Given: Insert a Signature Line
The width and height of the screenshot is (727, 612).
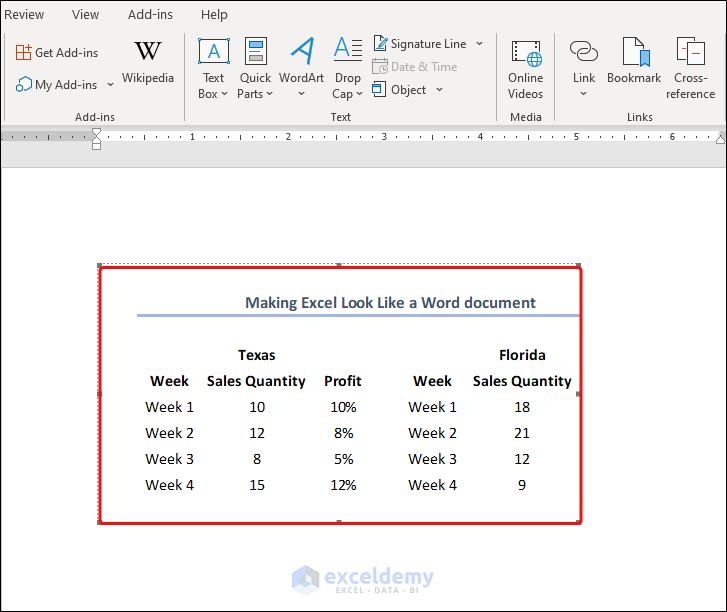Looking at the screenshot, I should [420, 44].
